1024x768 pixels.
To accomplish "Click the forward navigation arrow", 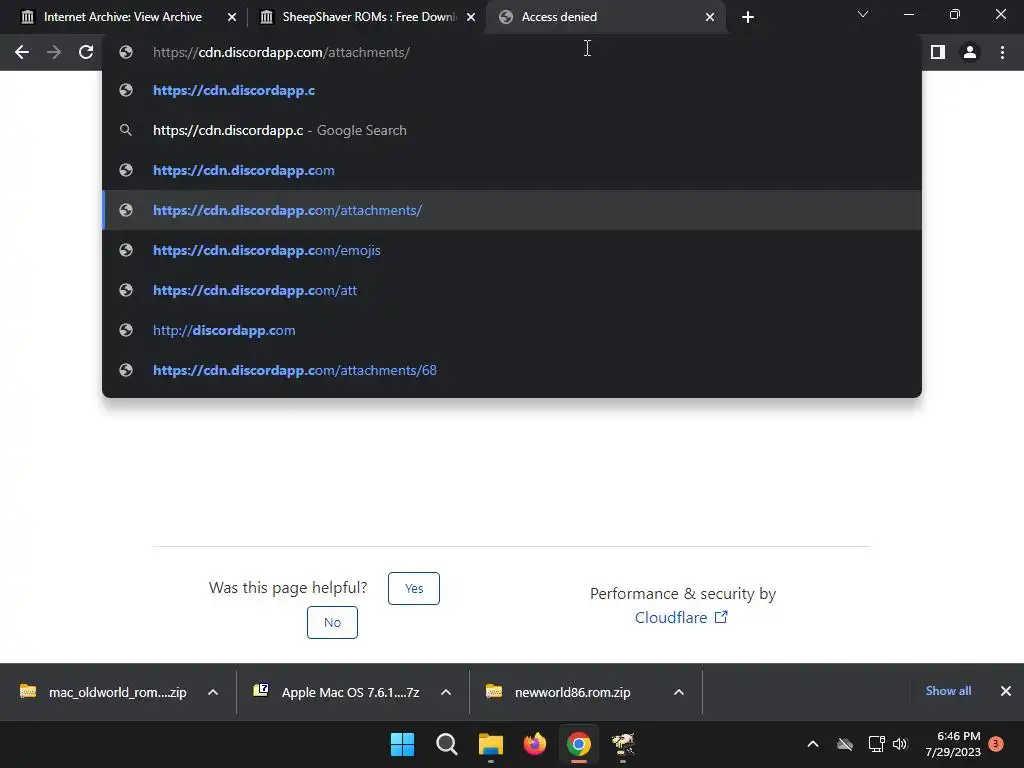I will [x=54, y=52].
